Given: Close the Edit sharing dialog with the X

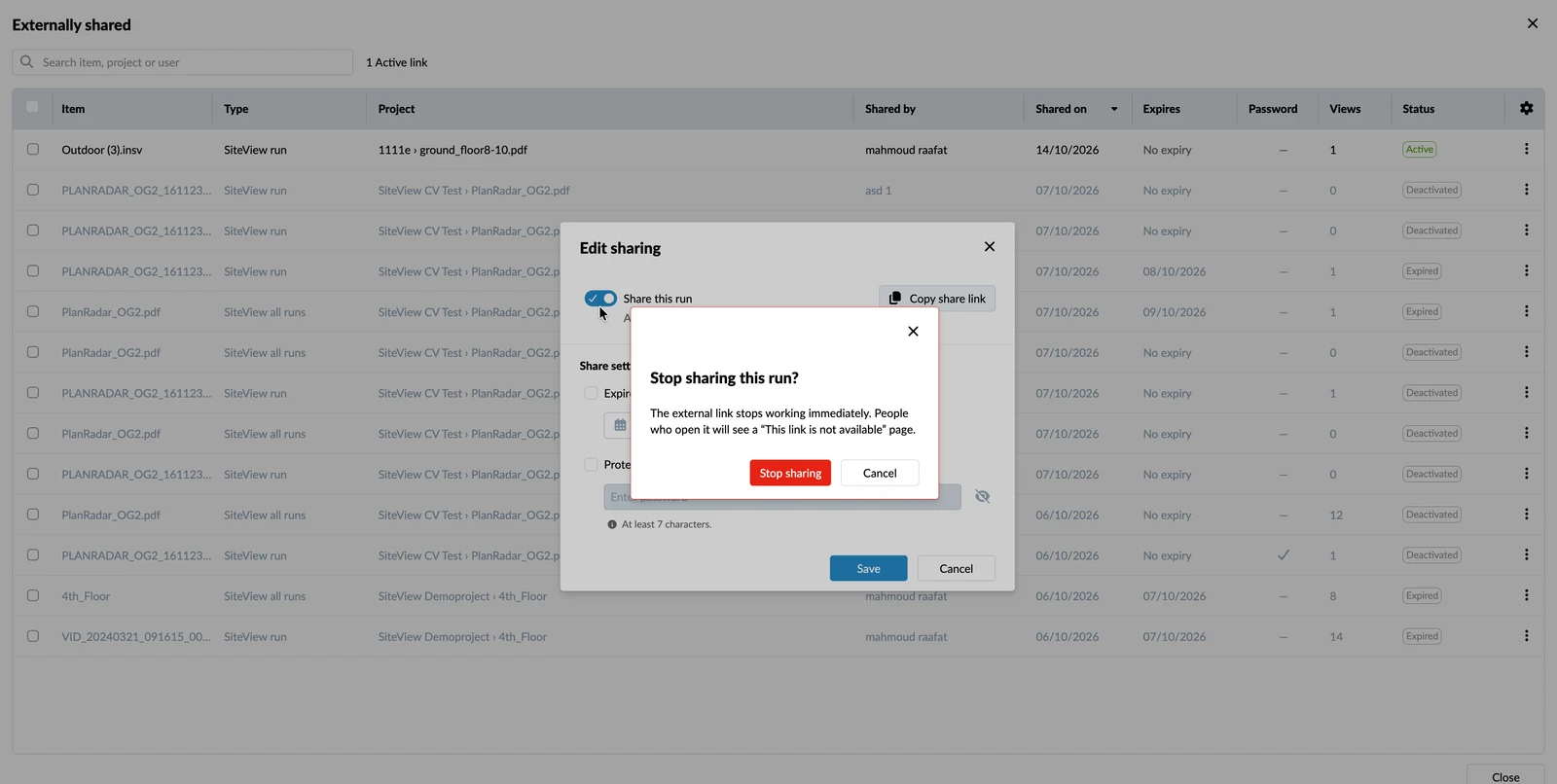Looking at the screenshot, I should 990,247.
